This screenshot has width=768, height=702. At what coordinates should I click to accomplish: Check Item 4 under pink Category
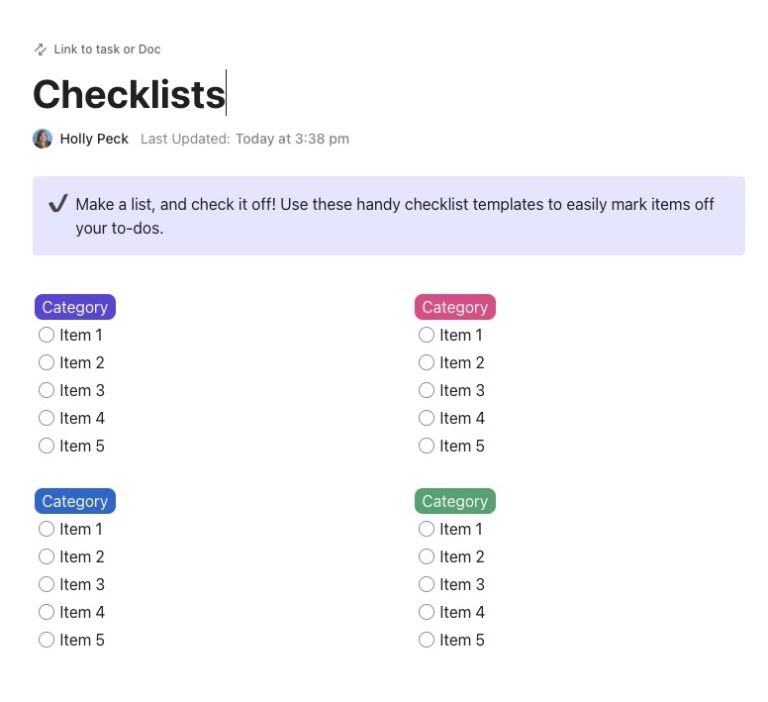click(x=427, y=418)
